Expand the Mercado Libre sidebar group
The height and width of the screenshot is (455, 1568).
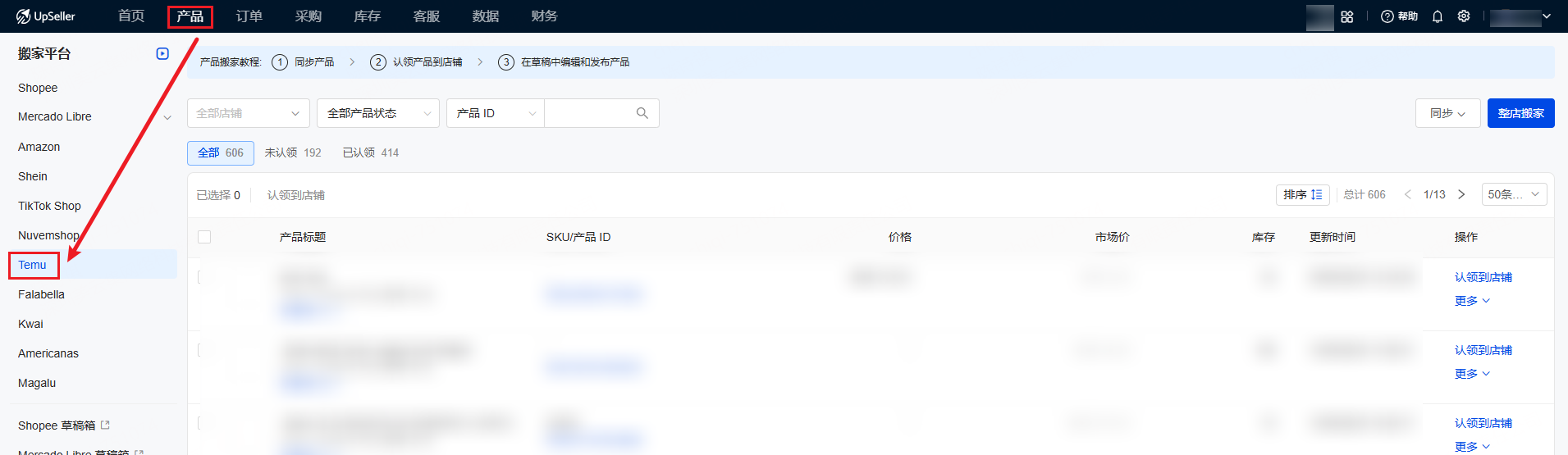pos(167,117)
